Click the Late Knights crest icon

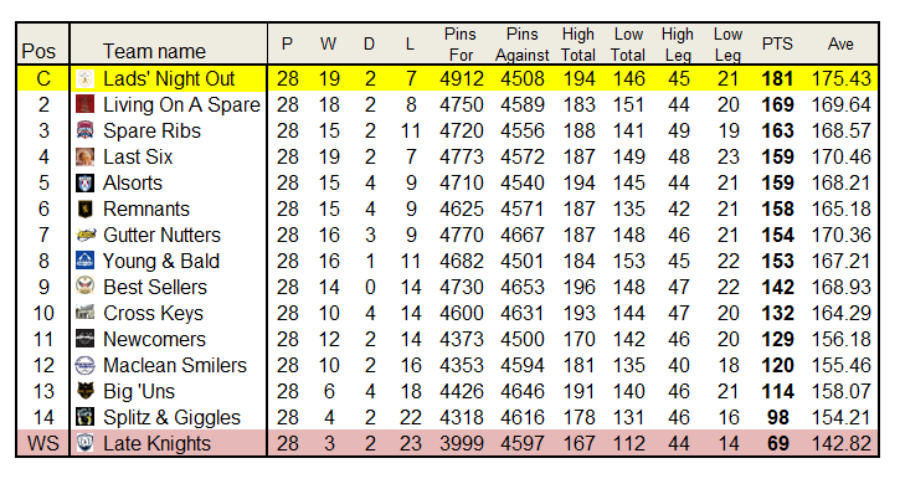[x=85, y=443]
